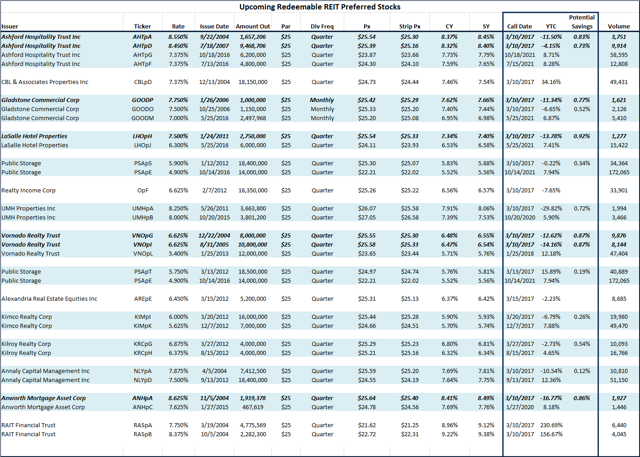Select call date '3/15/2017' in AREpE row

[x=520, y=299]
